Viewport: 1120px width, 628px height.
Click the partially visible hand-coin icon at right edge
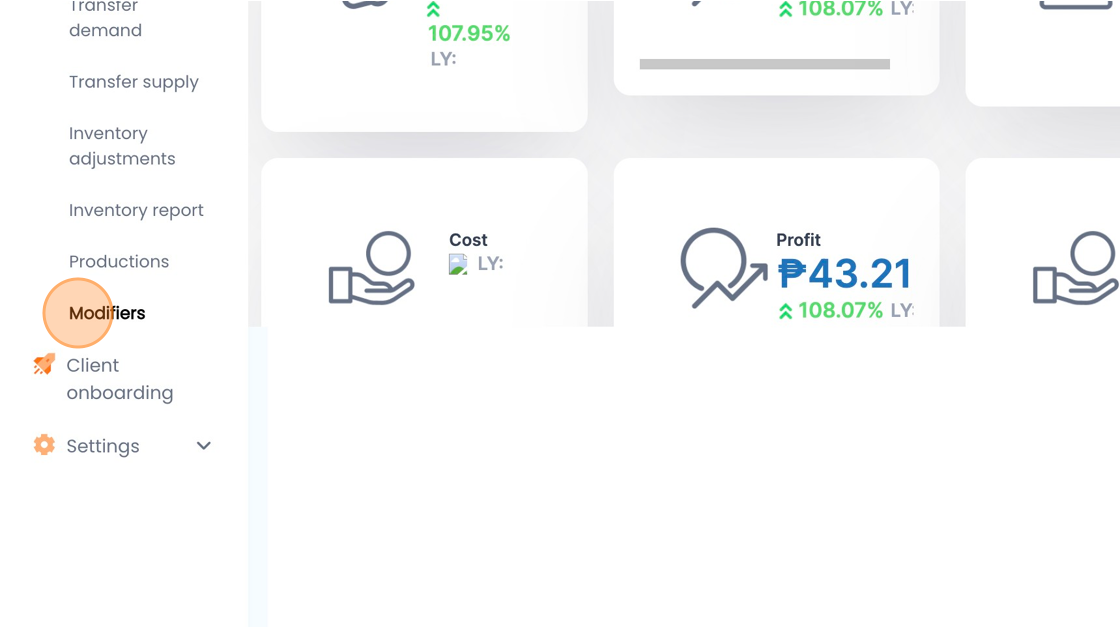click(1076, 268)
